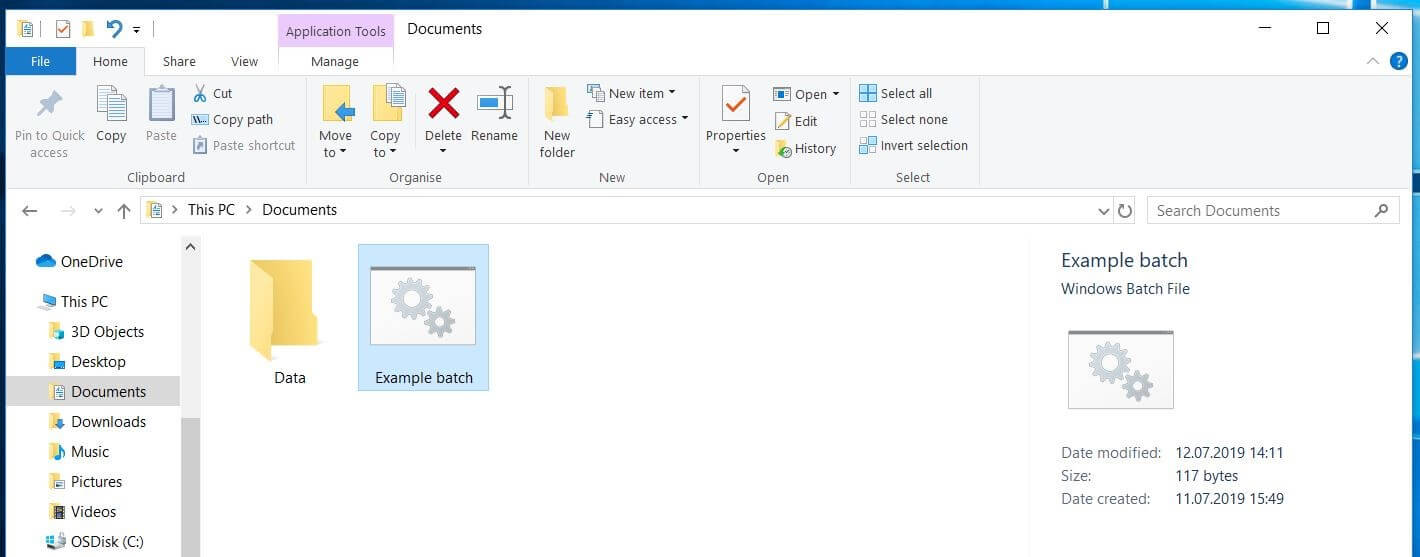Screen dimensions: 1420x557
Task: Expand the Delete options arrow
Action: [x=443, y=151]
